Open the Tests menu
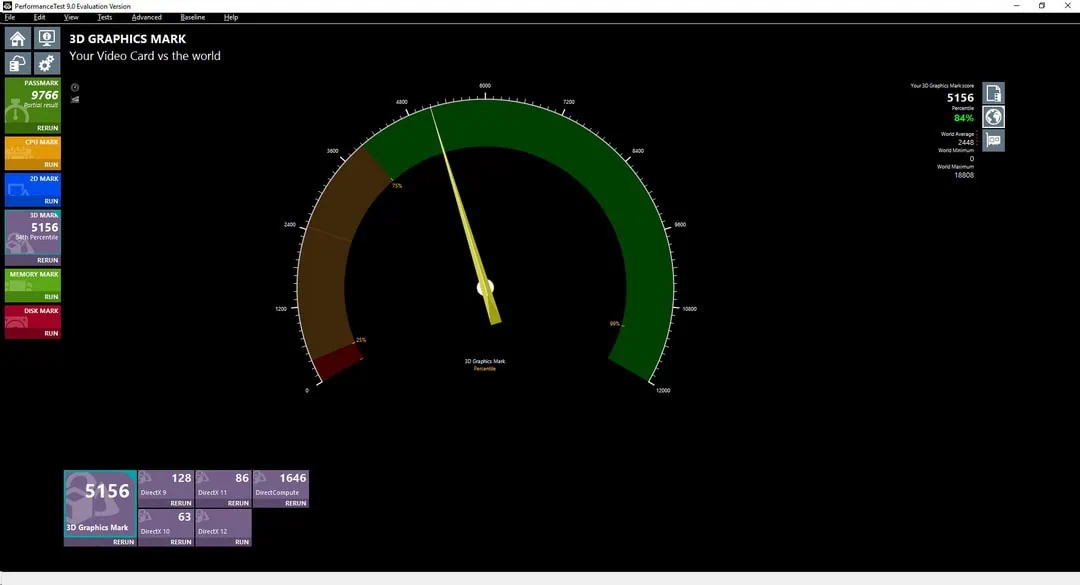 click(x=105, y=17)
